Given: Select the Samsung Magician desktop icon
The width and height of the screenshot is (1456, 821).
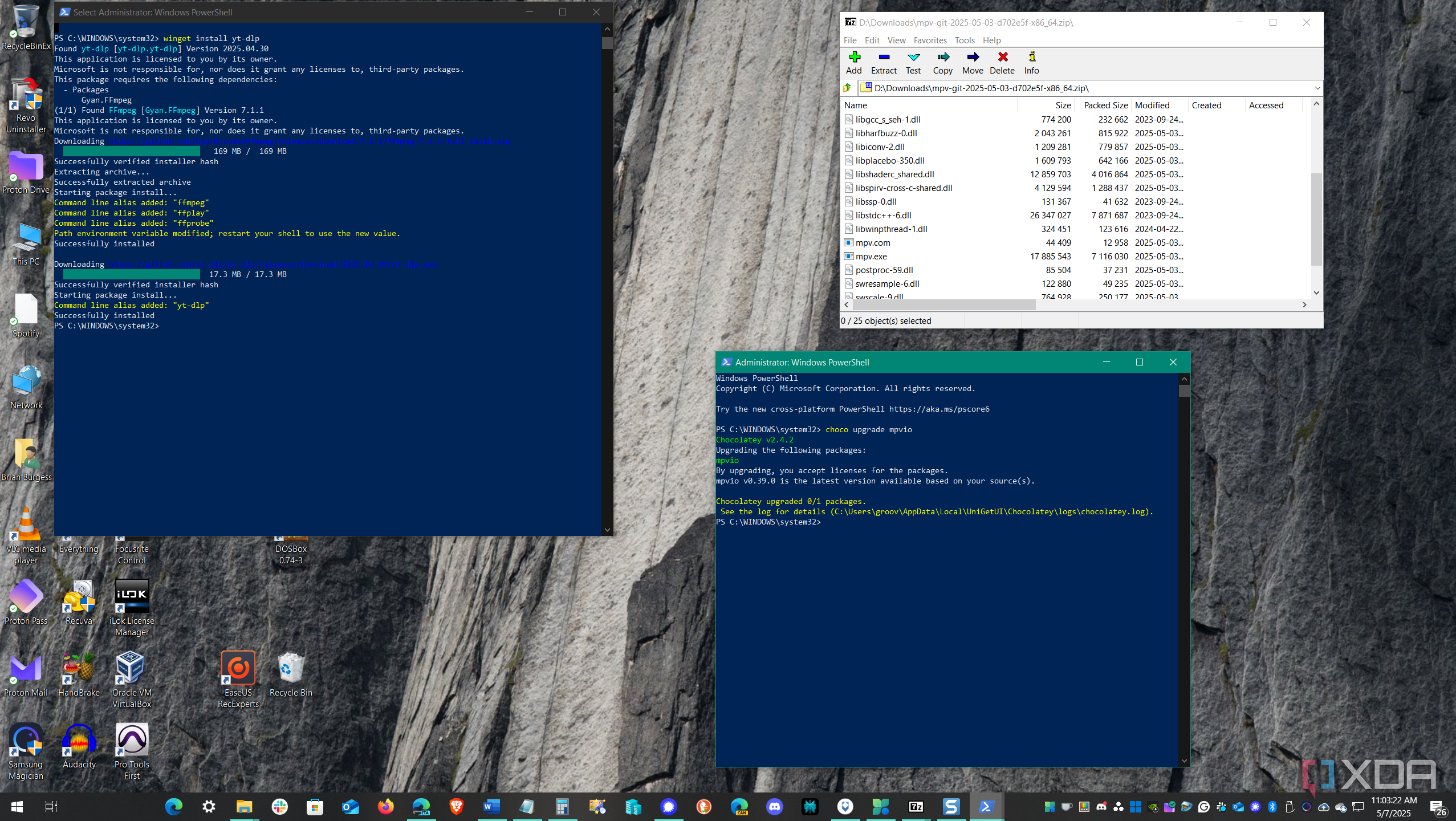Looking at the screenshot, I should tap(26, 751).
